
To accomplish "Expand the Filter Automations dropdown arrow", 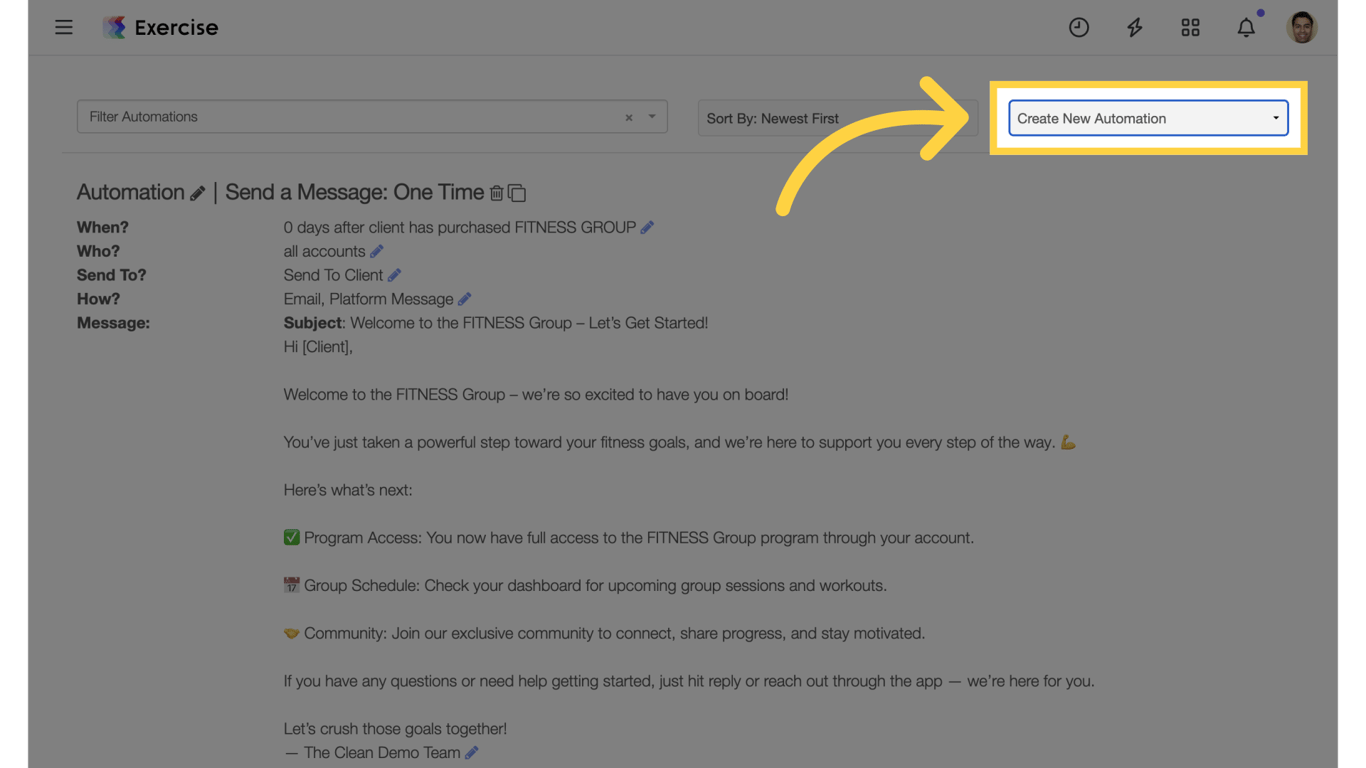I will point(651,117).
